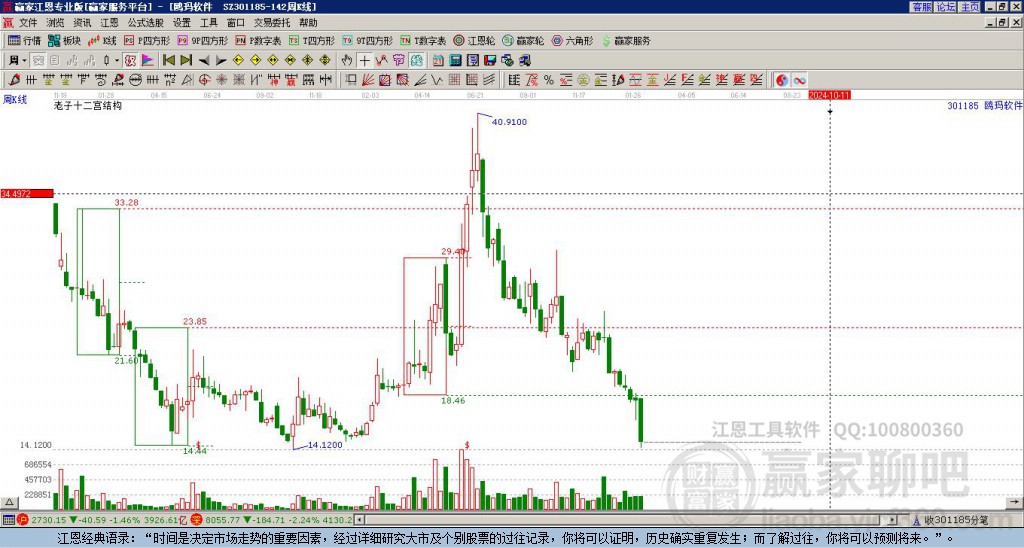Screen dimensions: 1024x548
Task: Open the 帮助 menu
Action: click(x=308, y=23)
